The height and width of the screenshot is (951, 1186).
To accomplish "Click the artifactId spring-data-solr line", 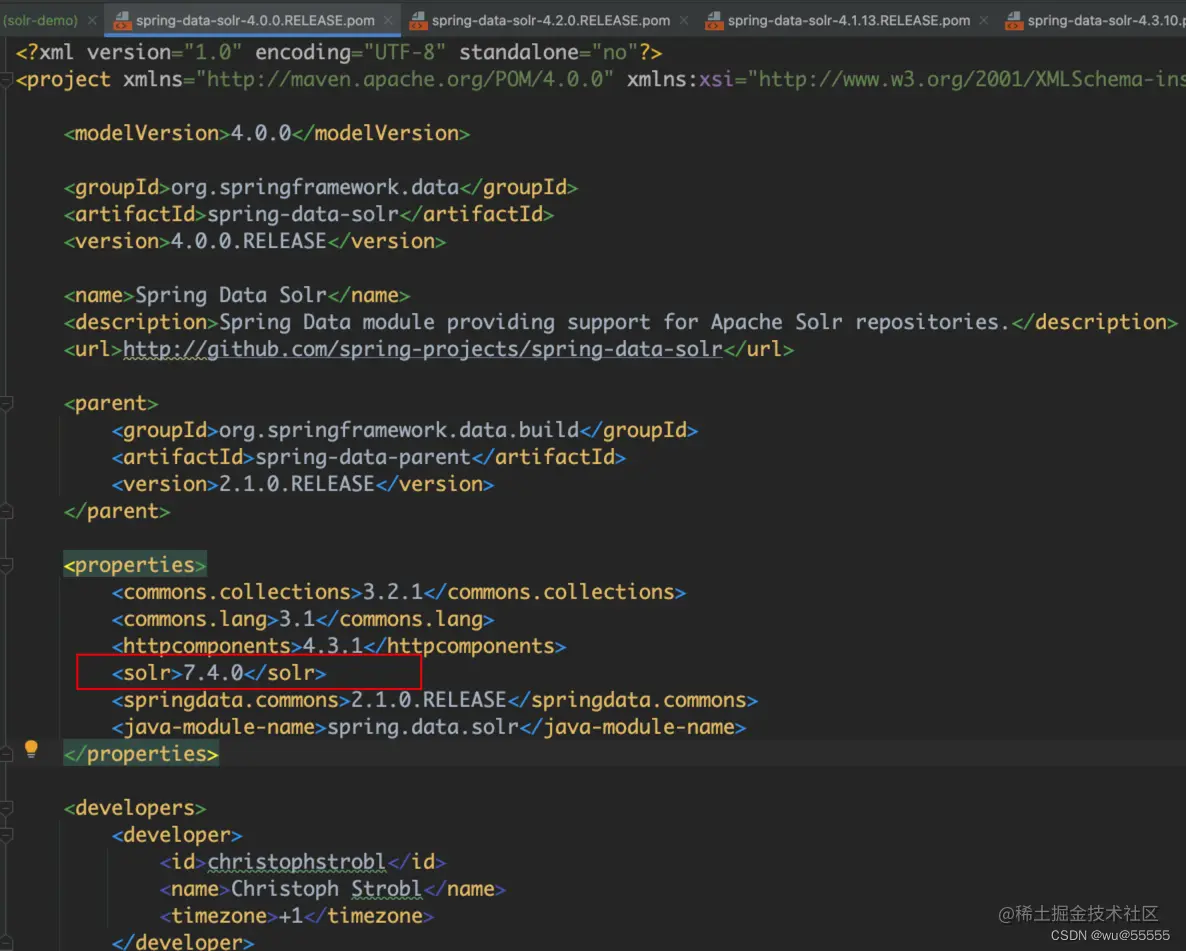I will coord(309,214).
